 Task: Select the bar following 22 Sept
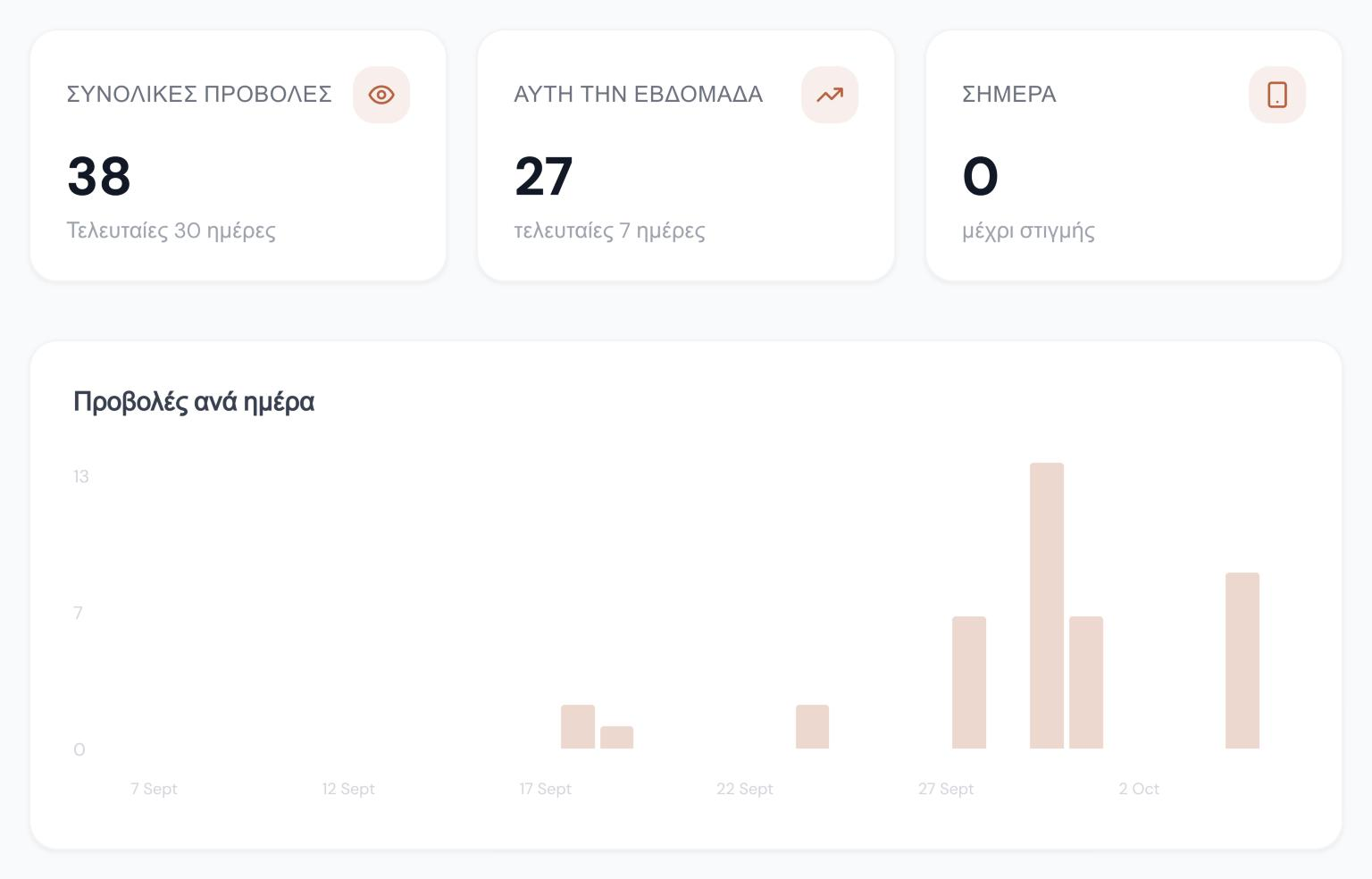813,727
